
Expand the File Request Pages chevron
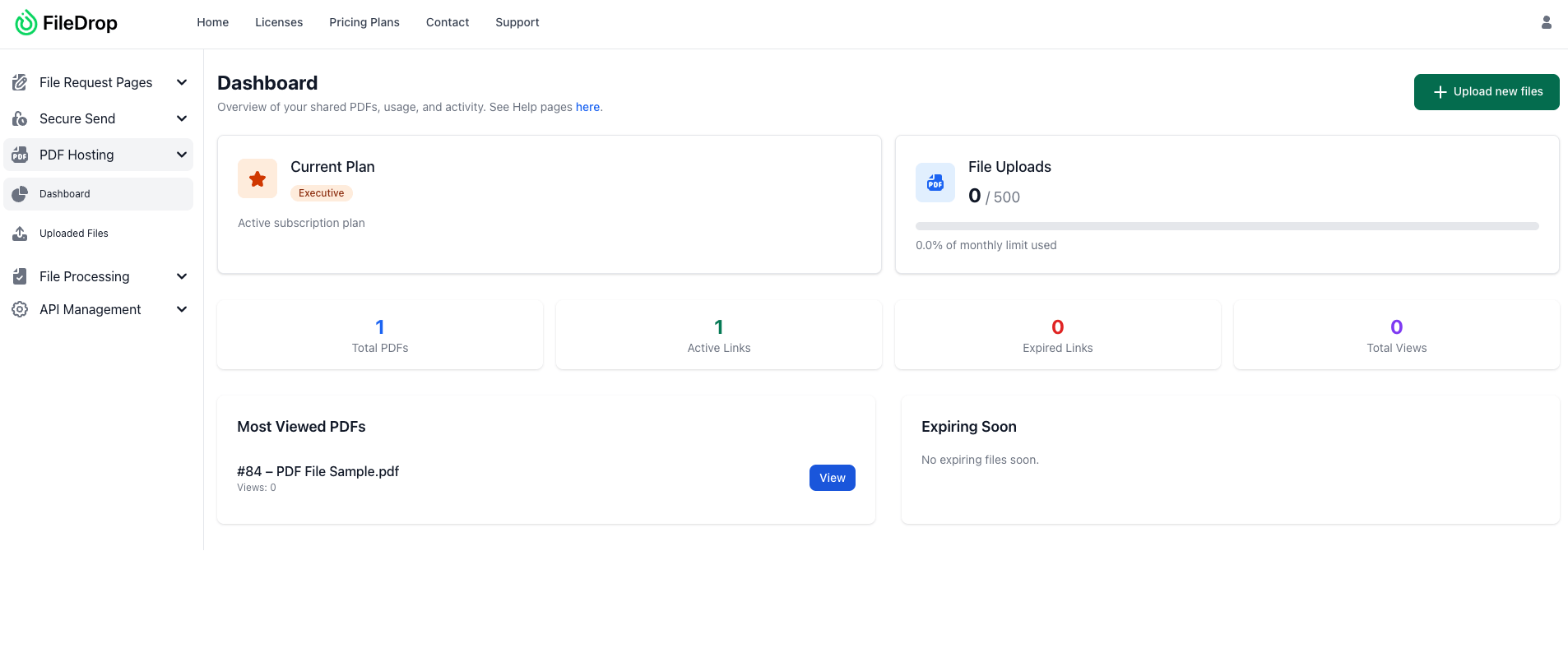(182, 82)
